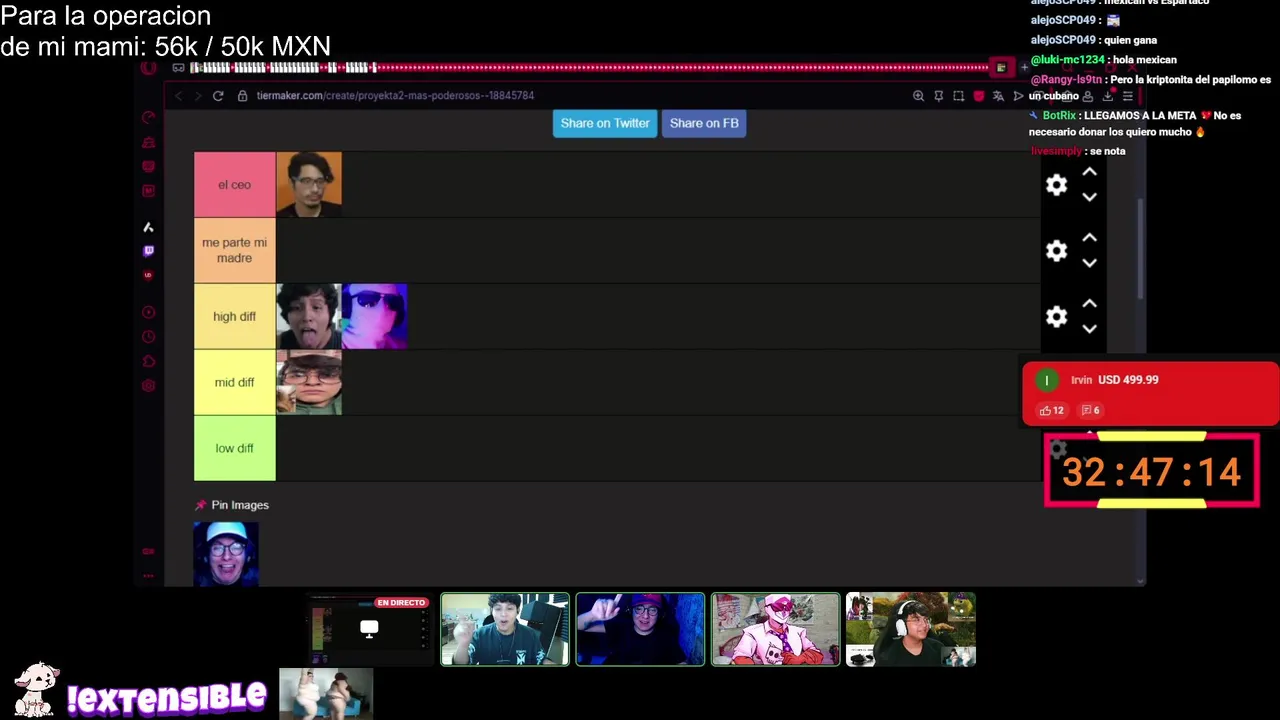Click the high diff tier label
Image resolution: width=1280 pixels, height=720 pixels.
click(x=234, y=317)
